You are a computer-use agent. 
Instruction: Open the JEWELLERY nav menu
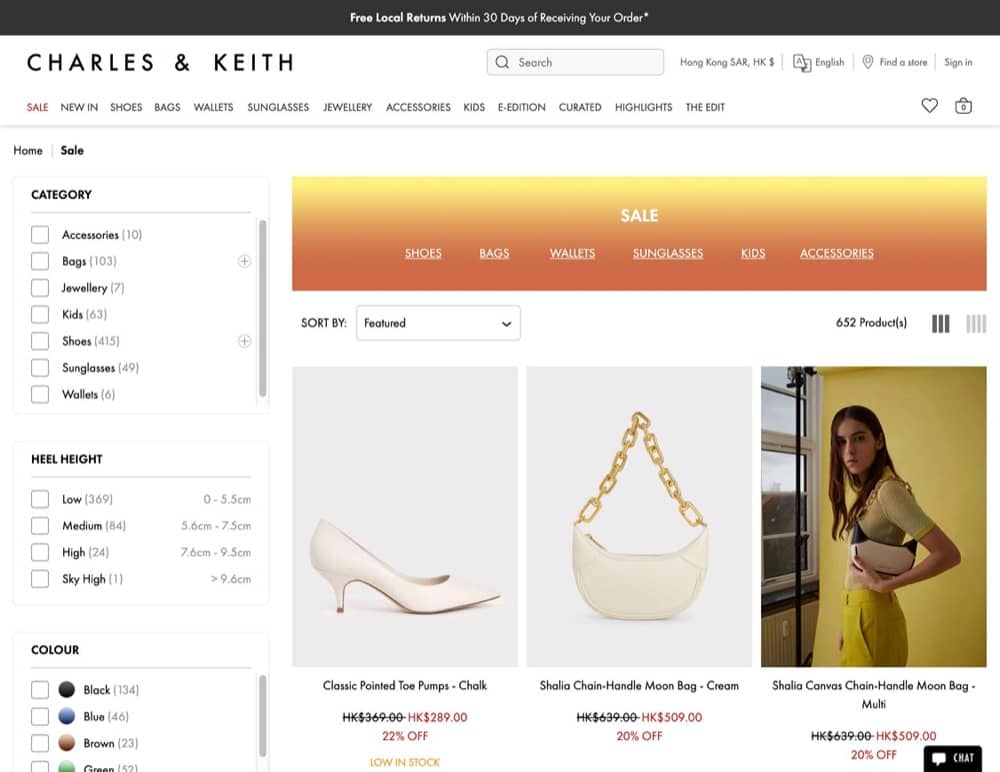click(x=348, y=107)
